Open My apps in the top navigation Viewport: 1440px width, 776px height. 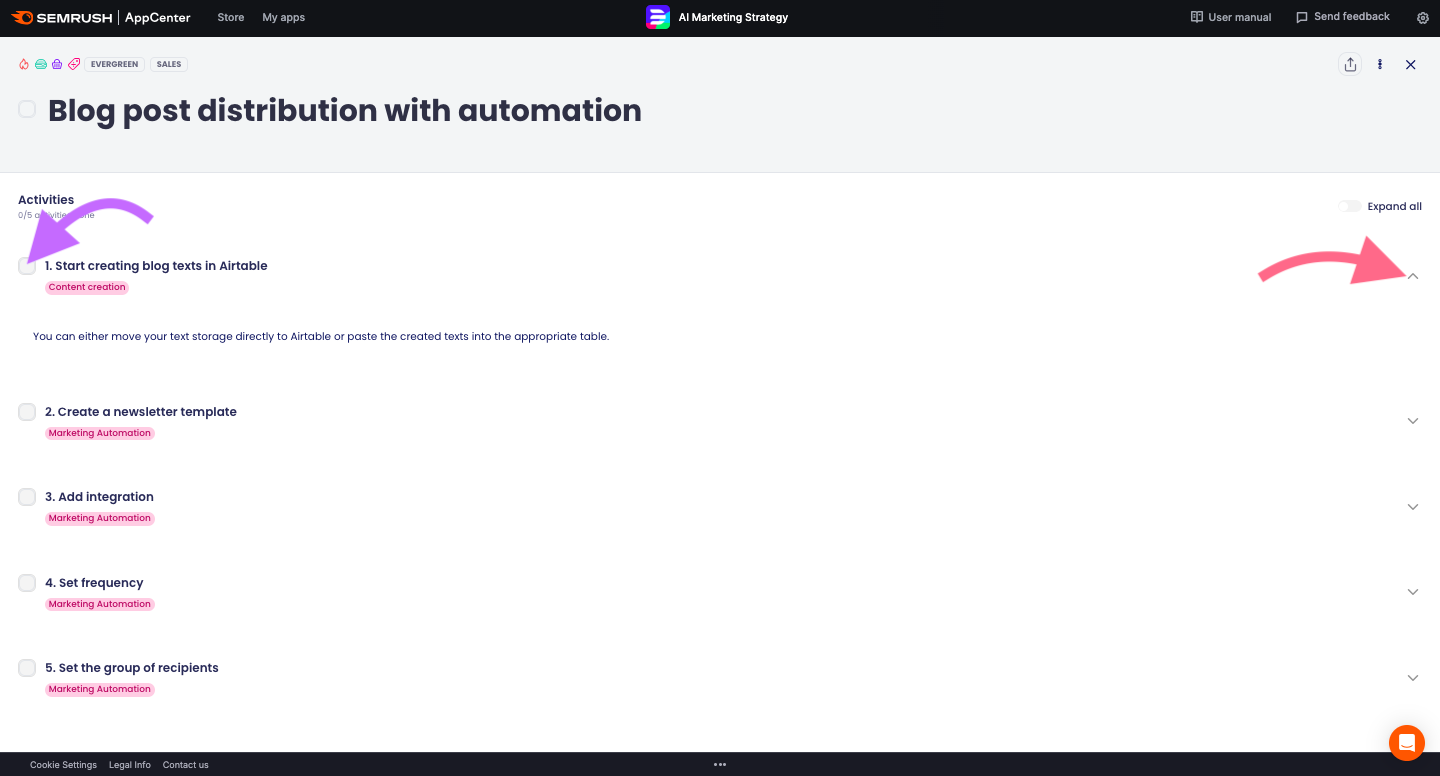tap(284, 18)
